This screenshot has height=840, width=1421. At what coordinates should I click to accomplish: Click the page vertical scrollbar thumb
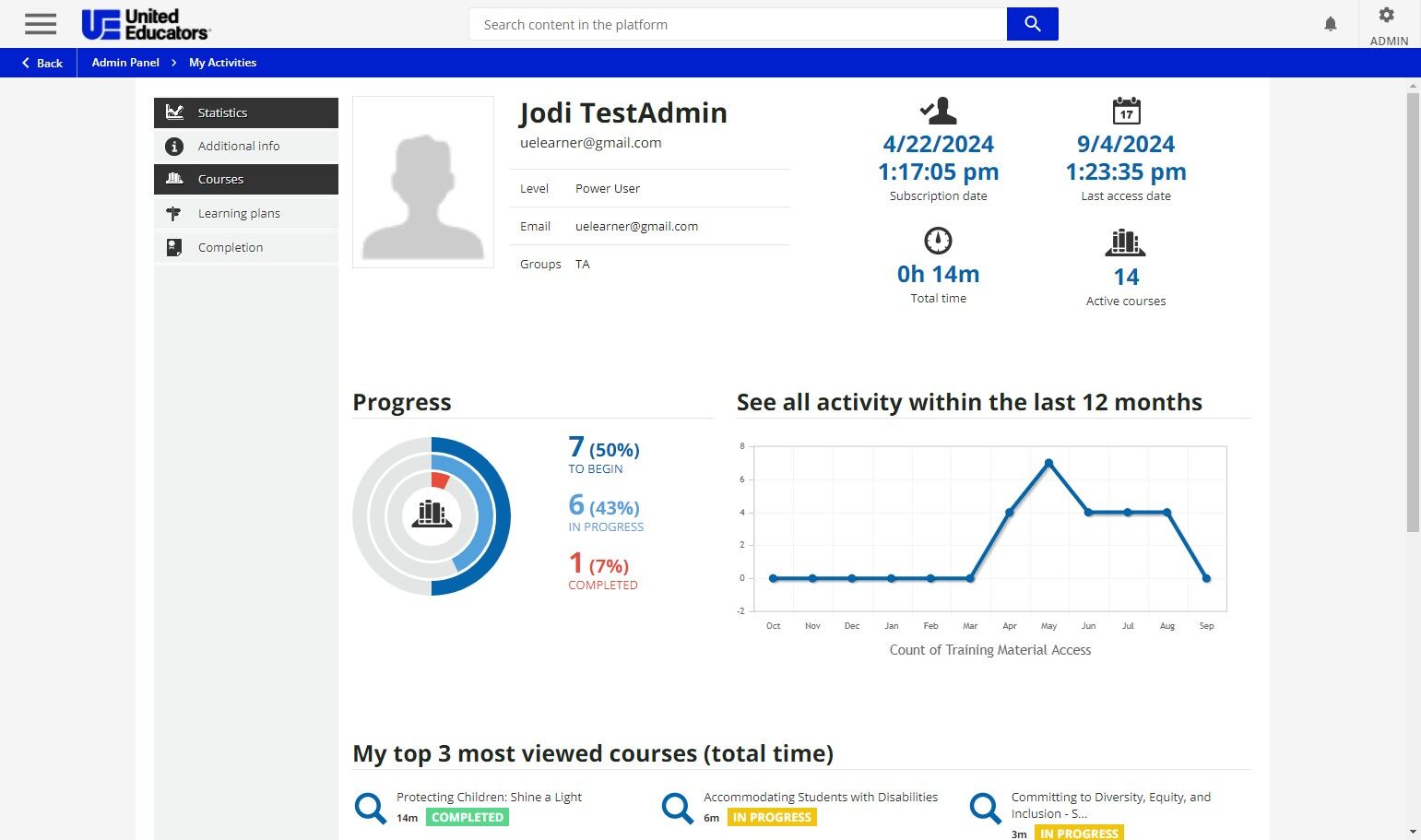1413,312
